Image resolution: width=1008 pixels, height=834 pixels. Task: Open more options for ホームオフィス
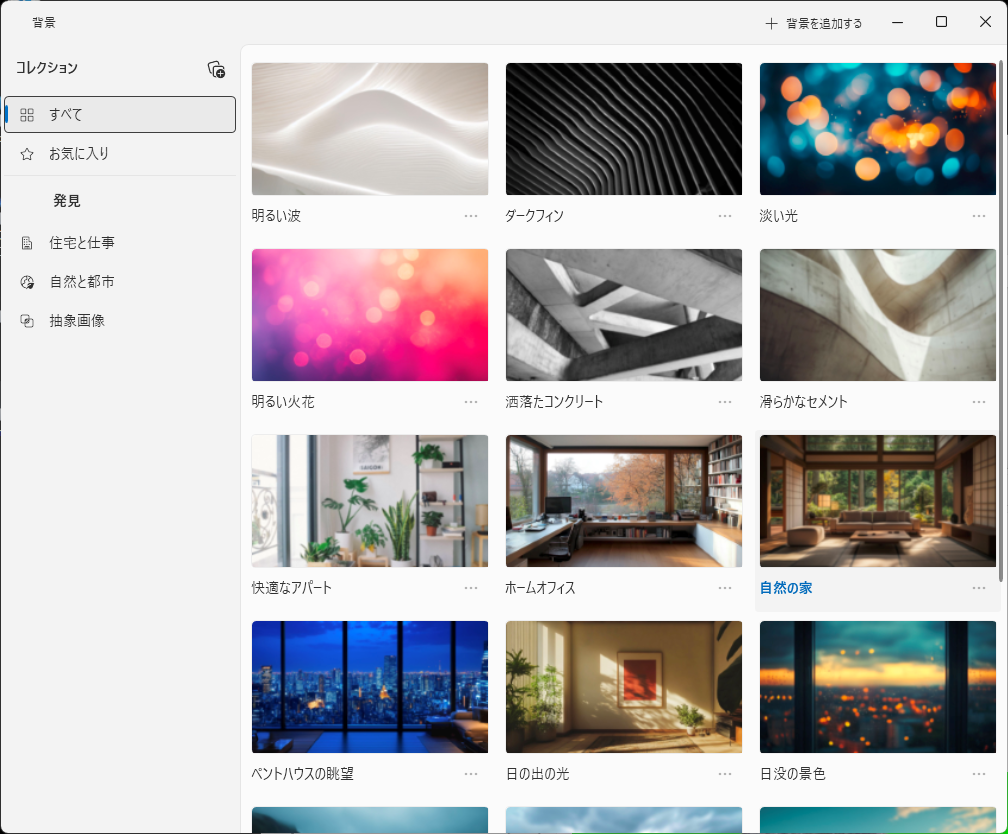725,588
